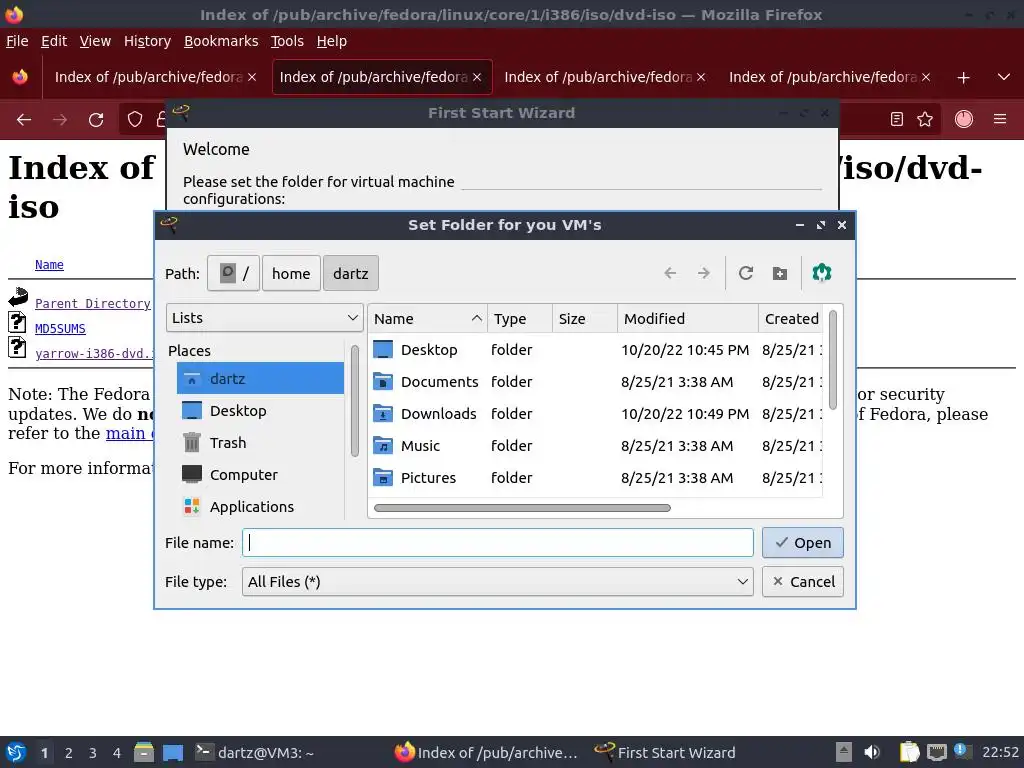Open Firefox hamburger menu
Screen dimensions: 1024x768
pyautogui.click(x=1000, y=119)
